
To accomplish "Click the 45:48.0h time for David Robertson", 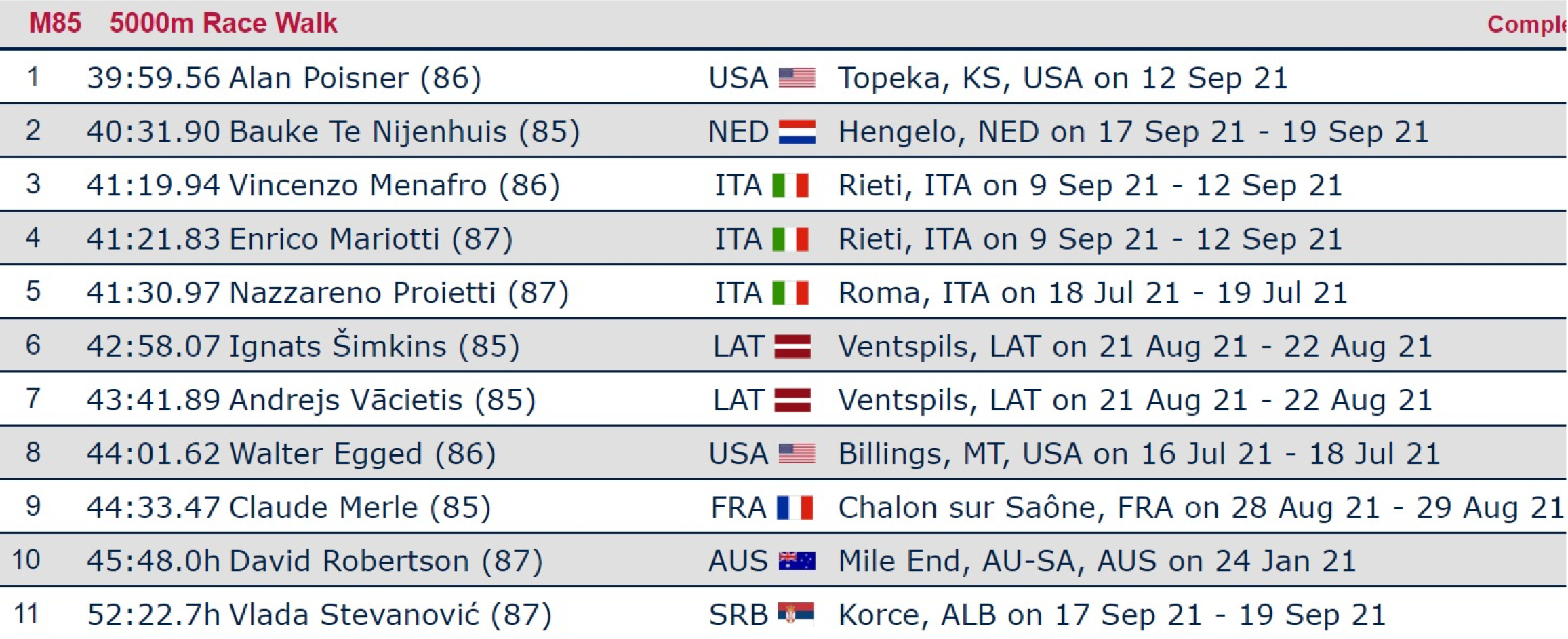I will coord(153,561).
